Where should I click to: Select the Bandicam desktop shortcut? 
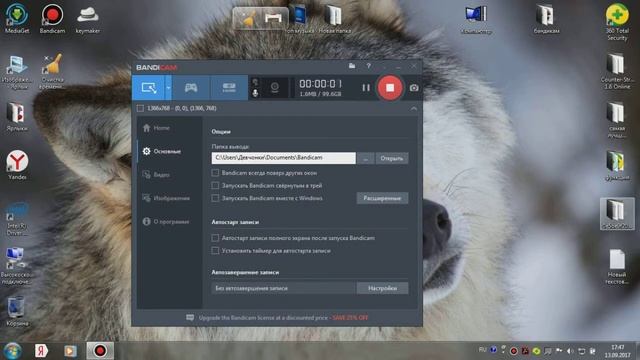click(52, 18)
